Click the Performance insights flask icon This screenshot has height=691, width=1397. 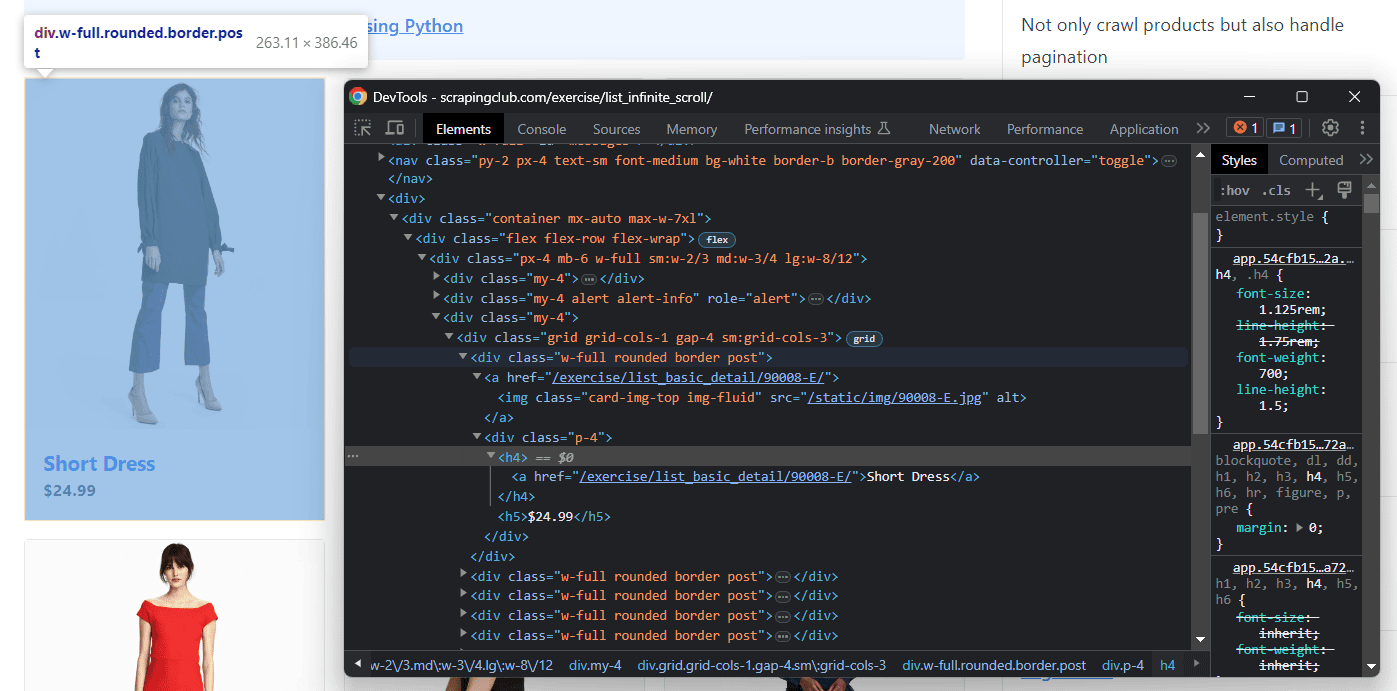[x=884, y=128]
